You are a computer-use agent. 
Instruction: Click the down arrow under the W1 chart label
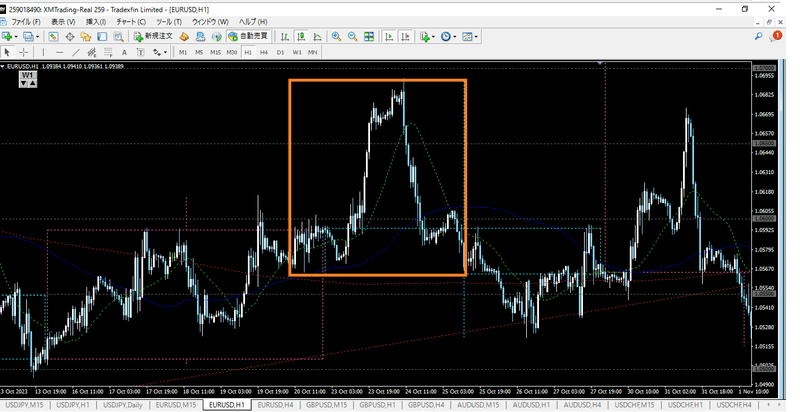[x=23, y=84]
